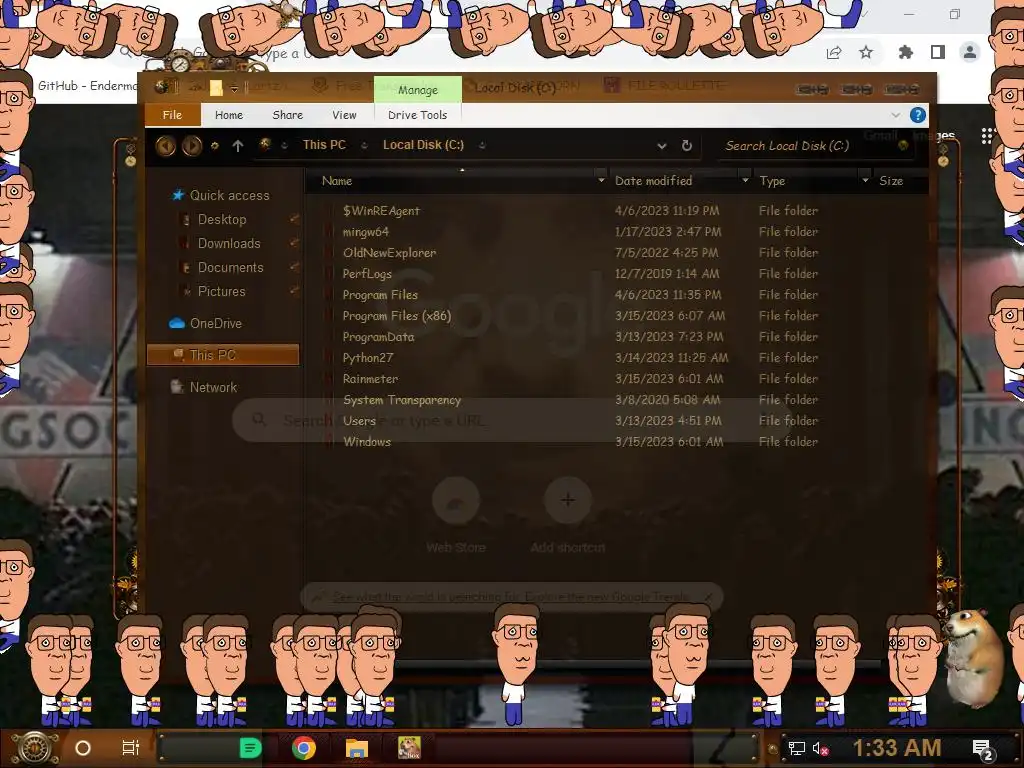Open OneDrive cloud item in sidebar
Image resolution: width=1024 pixels, height=768 pixels.
[206, 323]
